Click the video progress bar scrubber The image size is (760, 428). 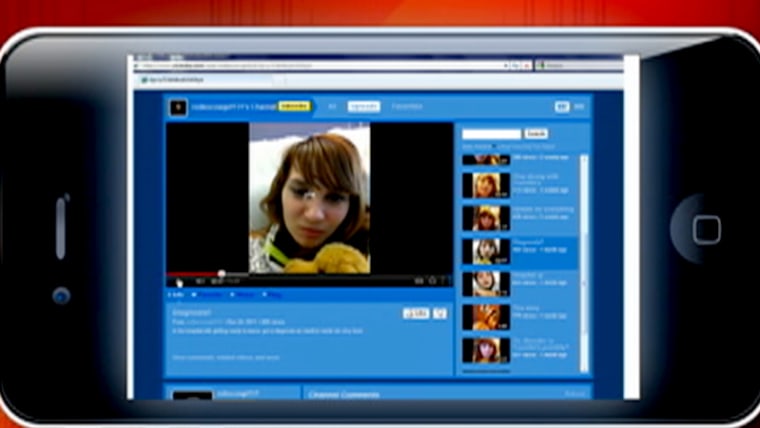[x=221, y=273]
